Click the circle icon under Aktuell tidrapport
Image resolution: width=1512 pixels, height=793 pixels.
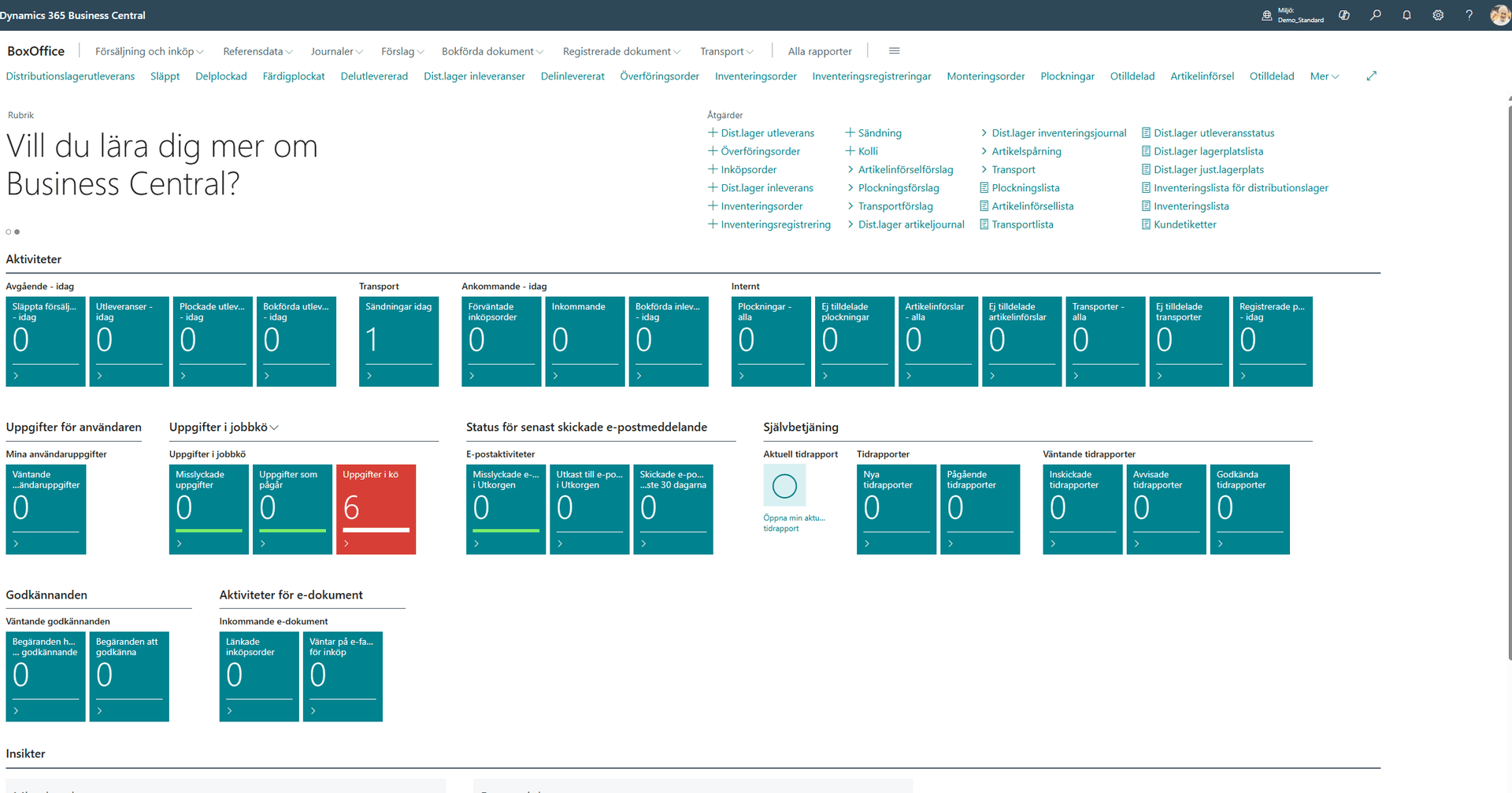784,486
